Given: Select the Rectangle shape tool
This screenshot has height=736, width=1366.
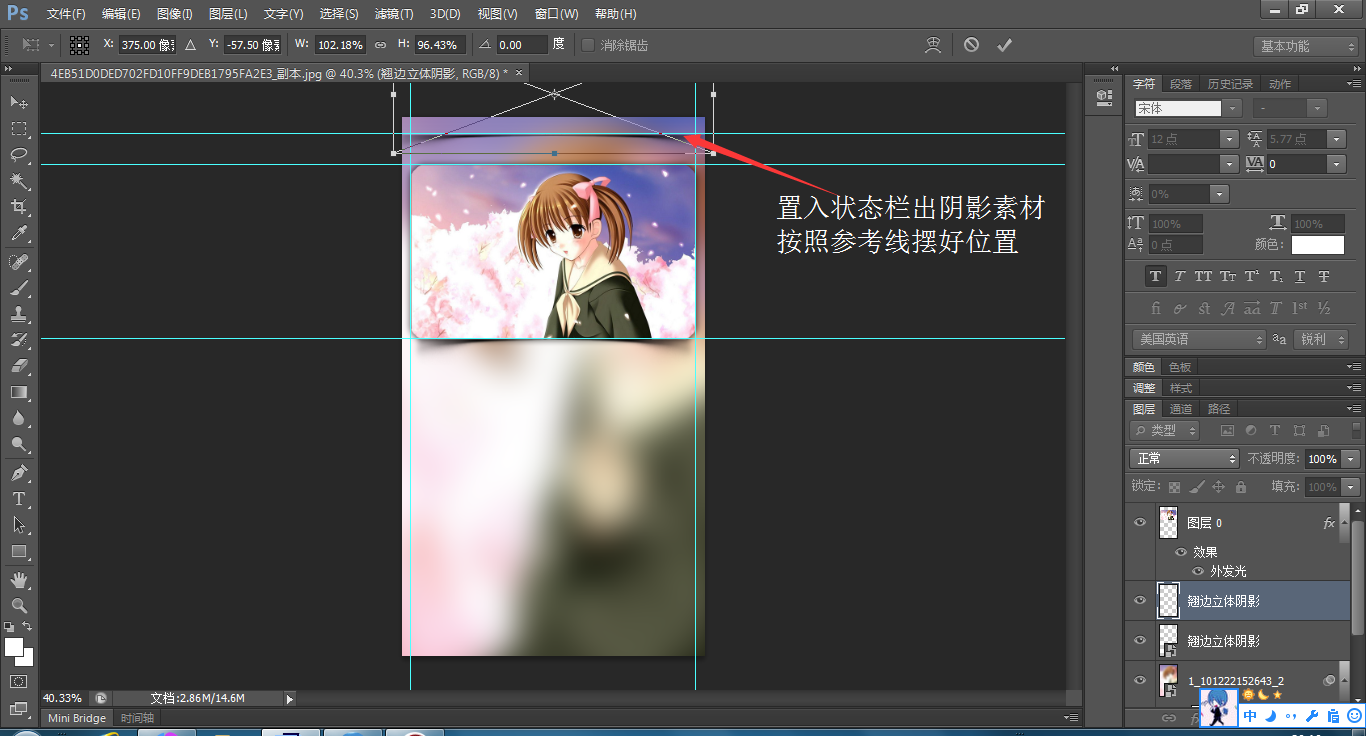Looking at the screenshot, I should click(19, 551).
